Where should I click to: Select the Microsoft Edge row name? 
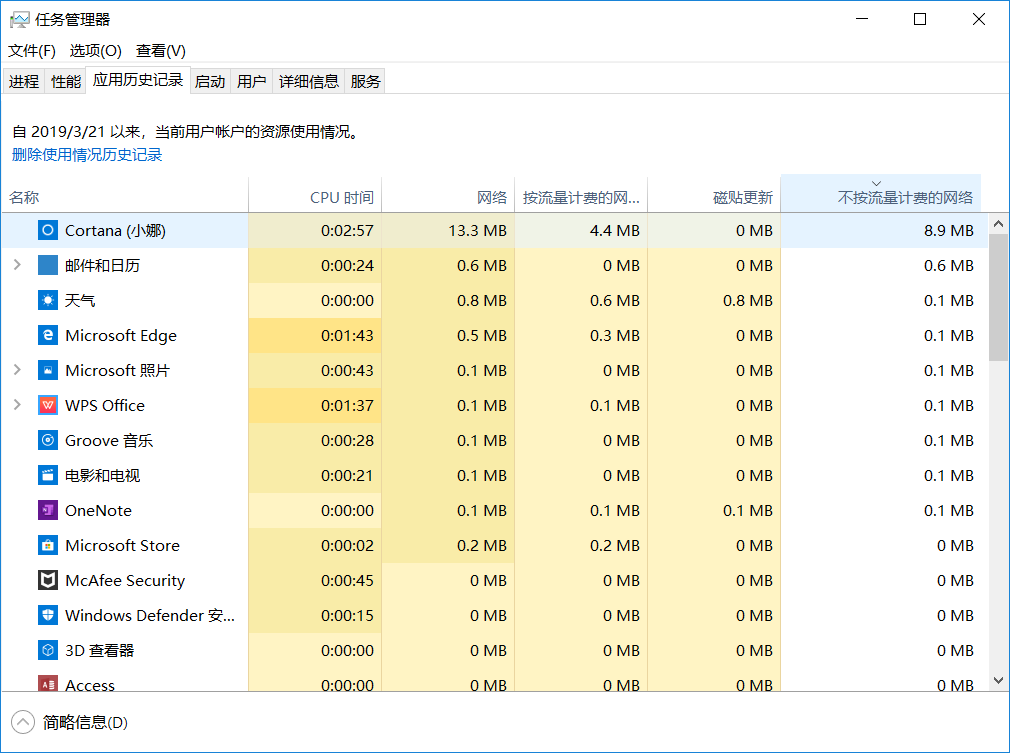[120, 336]
